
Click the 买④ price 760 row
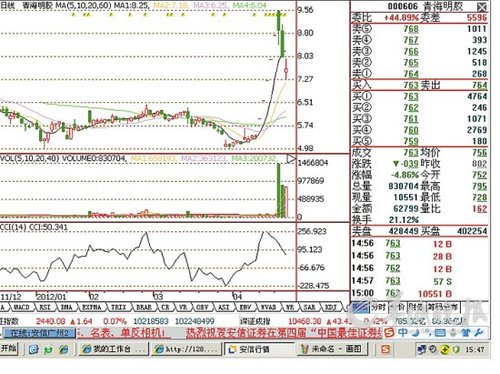point(420,130)
